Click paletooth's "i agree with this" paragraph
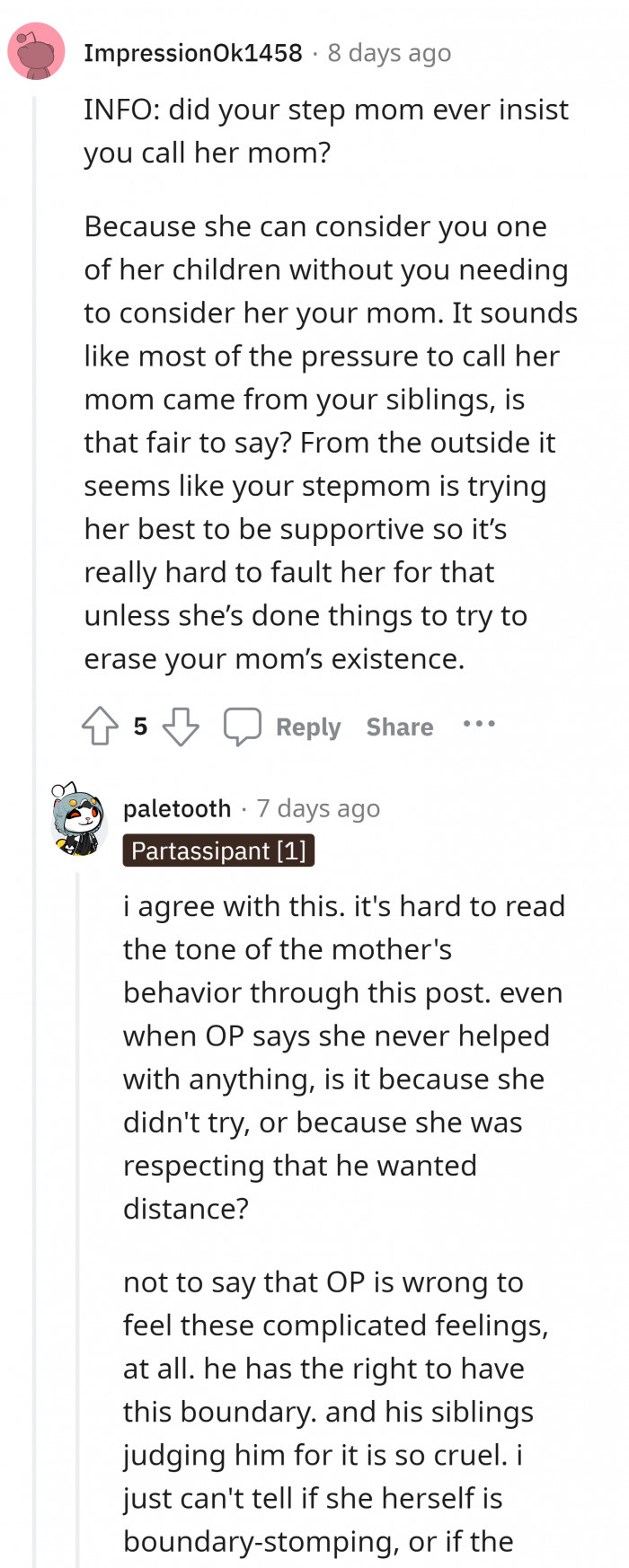 point(344,1057)
